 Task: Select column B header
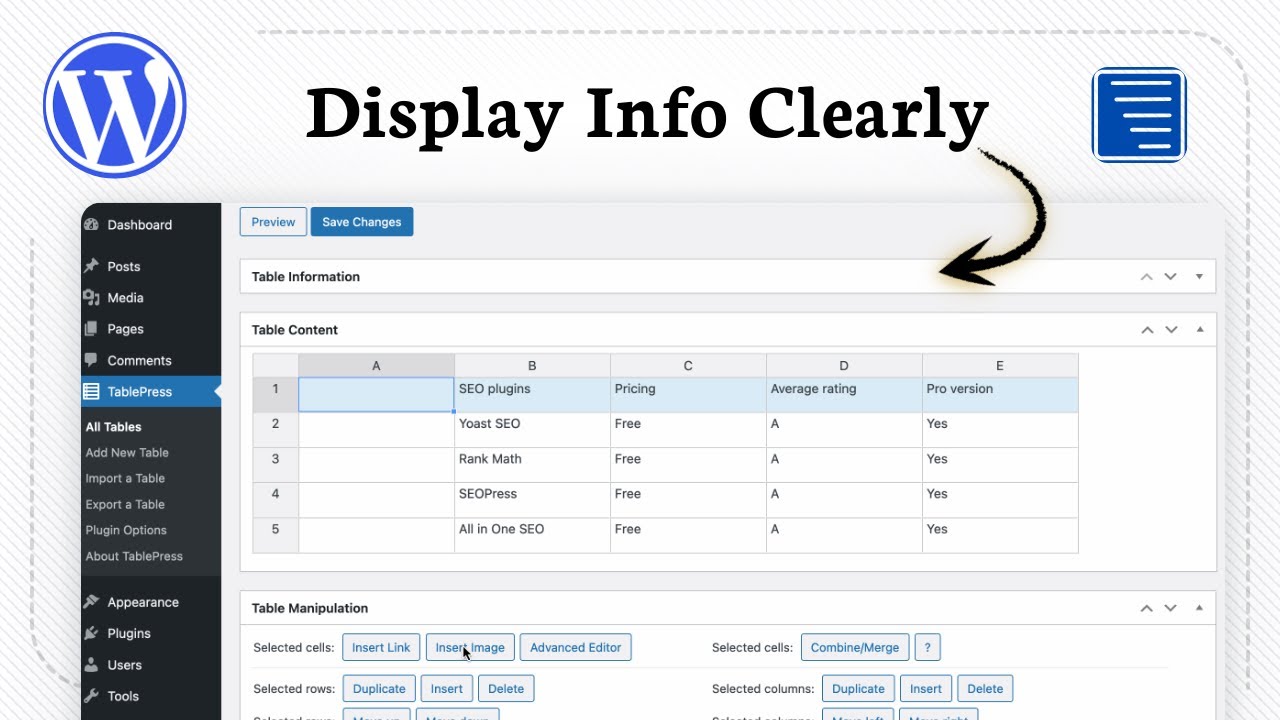[x=532, y=366]
